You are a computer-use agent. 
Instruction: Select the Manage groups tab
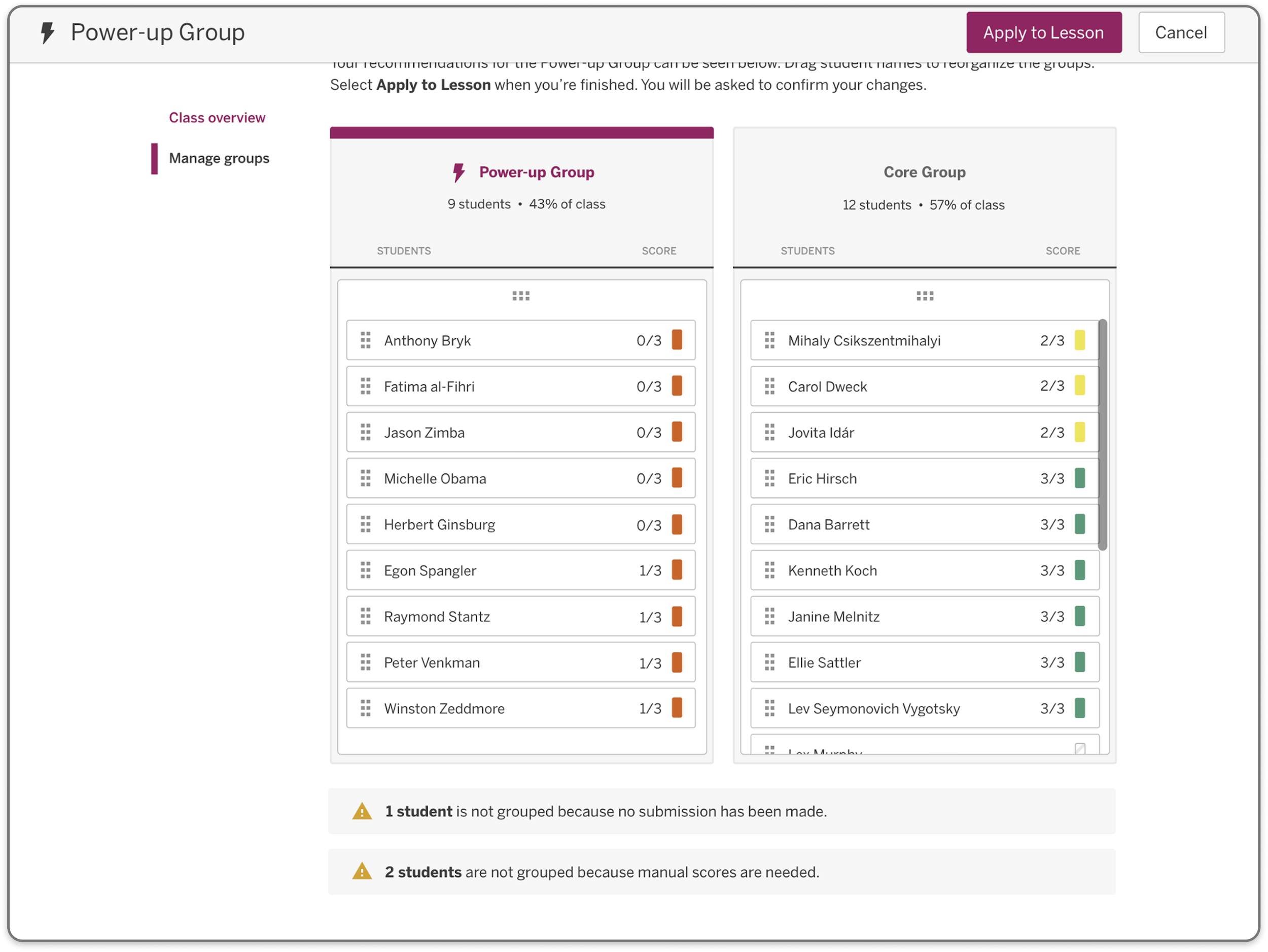(219, 159)
